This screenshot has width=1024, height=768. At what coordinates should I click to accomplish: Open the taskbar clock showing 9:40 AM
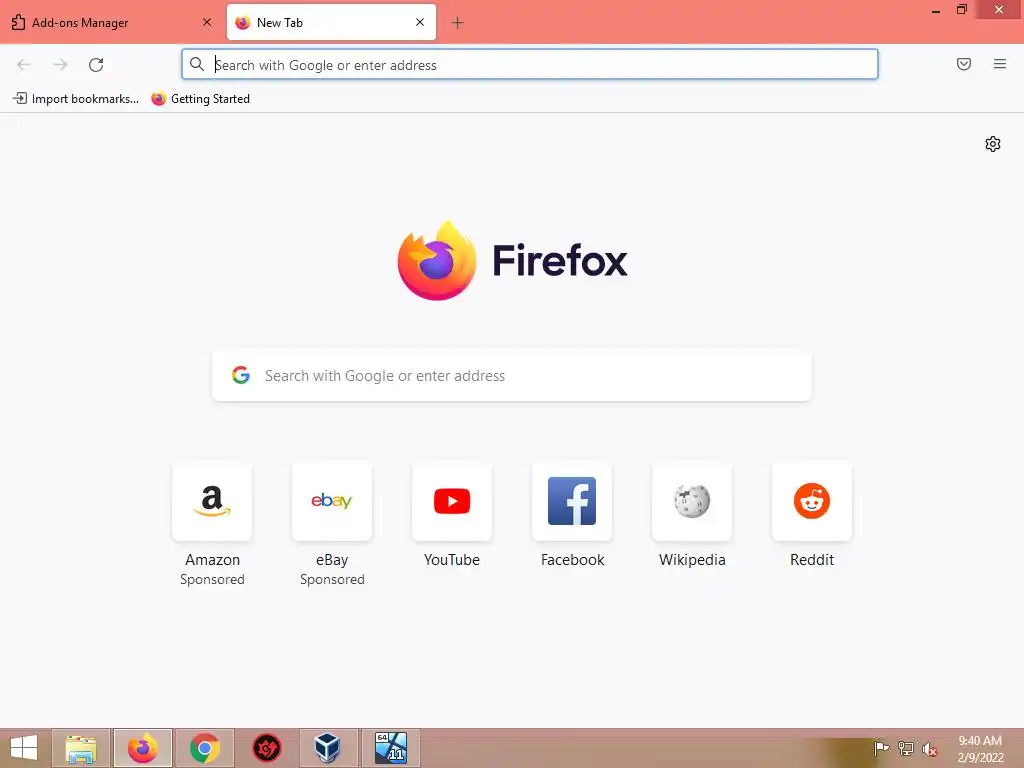pyautogui.click(x=980, y=749)
